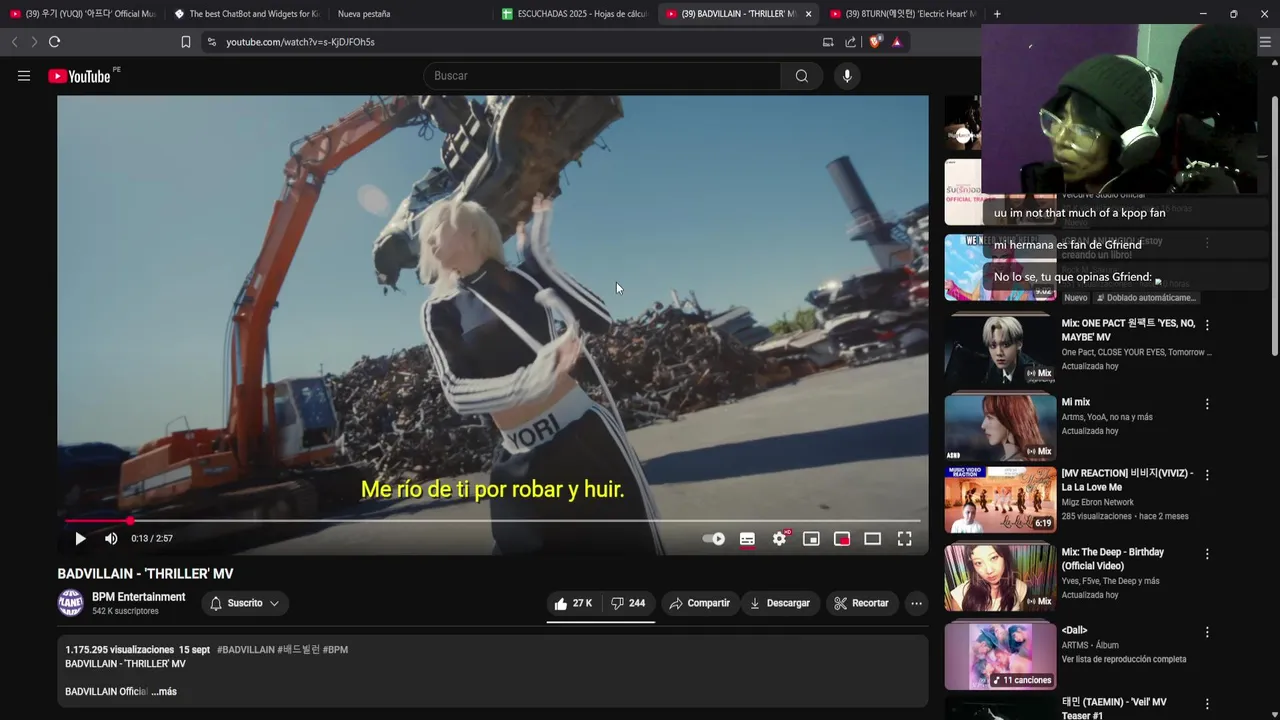
Task: Open options for TAEMIN Veil teaser
Action: click(x=1207, y=704)
